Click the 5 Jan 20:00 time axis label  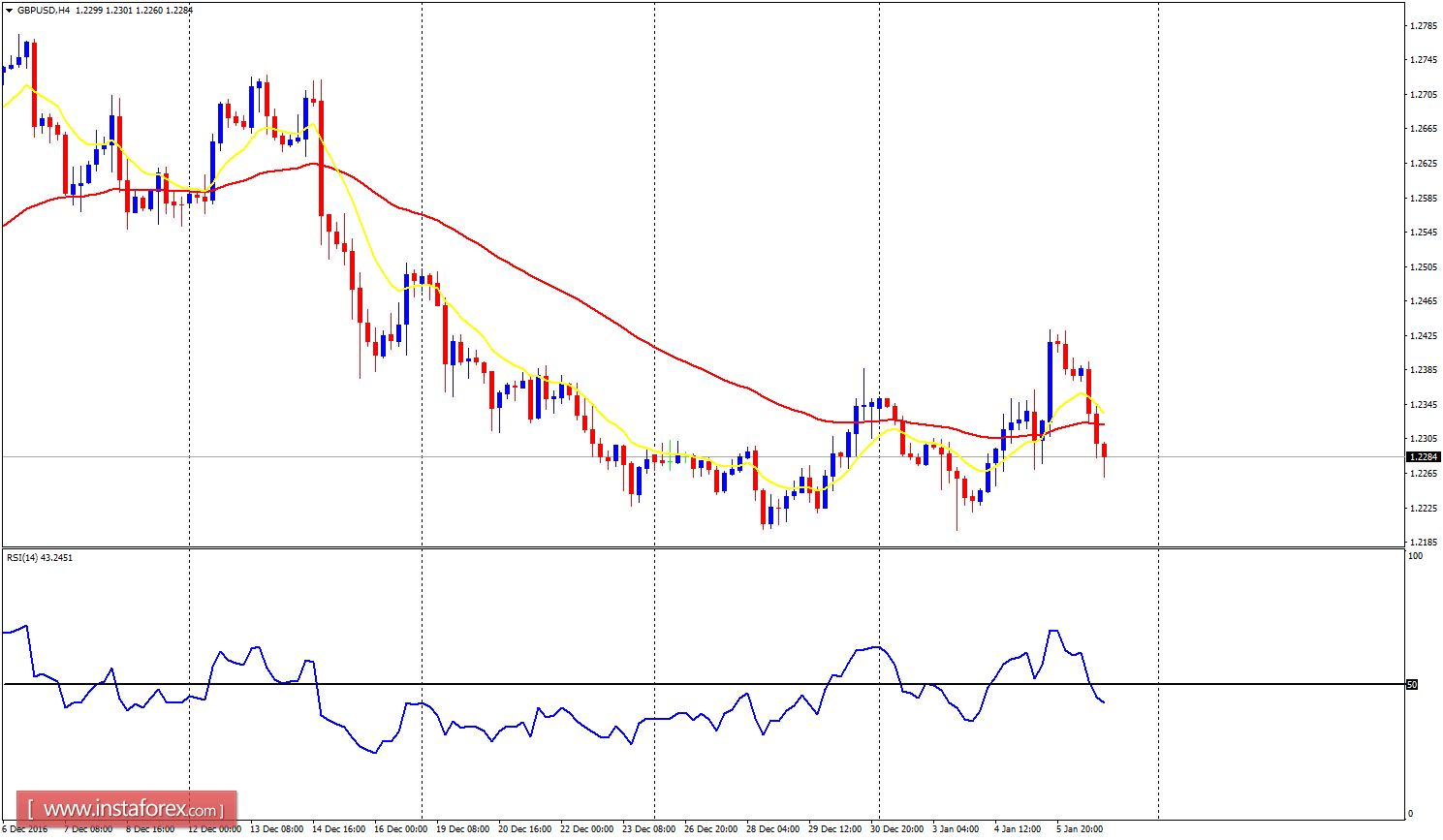[1080, 829]
